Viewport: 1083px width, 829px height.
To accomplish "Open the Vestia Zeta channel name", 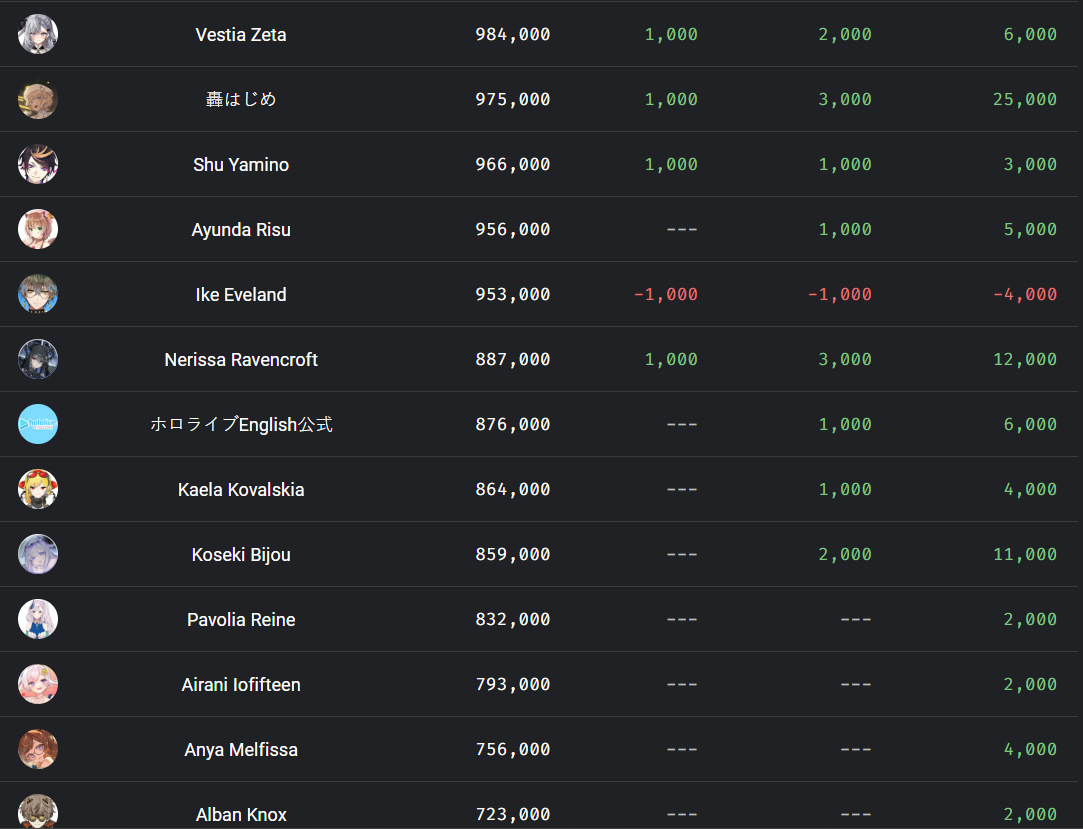I will pos(241,35).
